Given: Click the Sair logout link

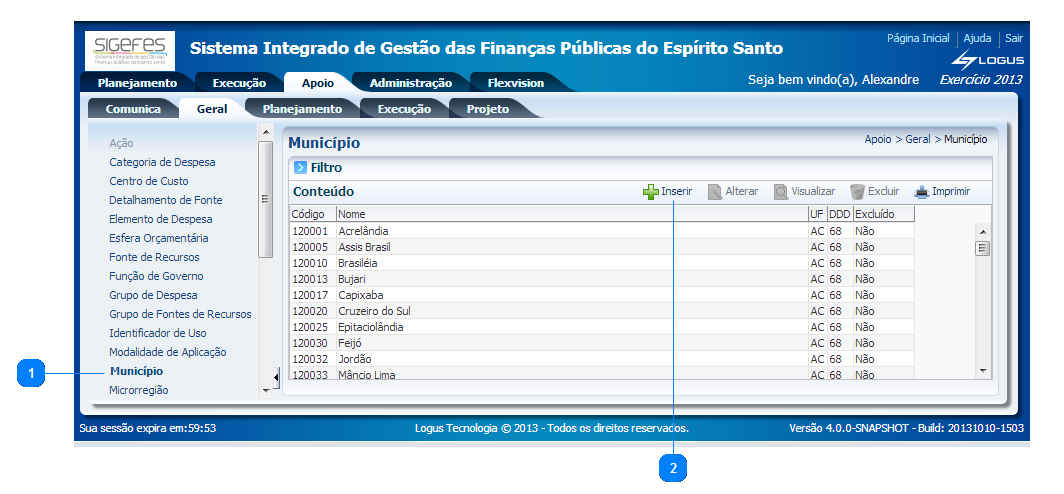Looking at the screenshot, I should click(1014, 38).
